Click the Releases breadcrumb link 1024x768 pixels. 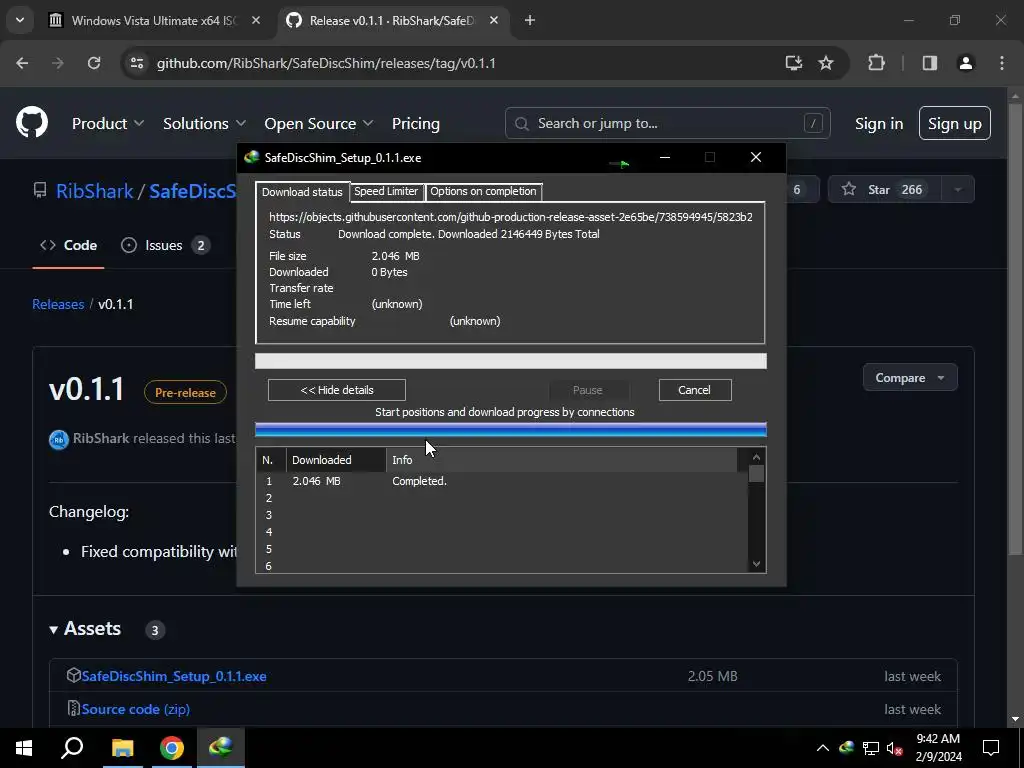[x=58, y=304]
